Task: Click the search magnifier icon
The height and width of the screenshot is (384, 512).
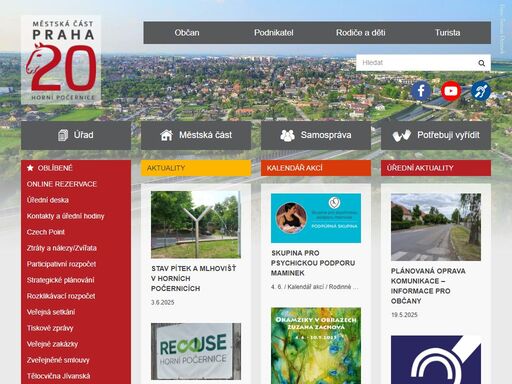Action: tap(481, 63)
